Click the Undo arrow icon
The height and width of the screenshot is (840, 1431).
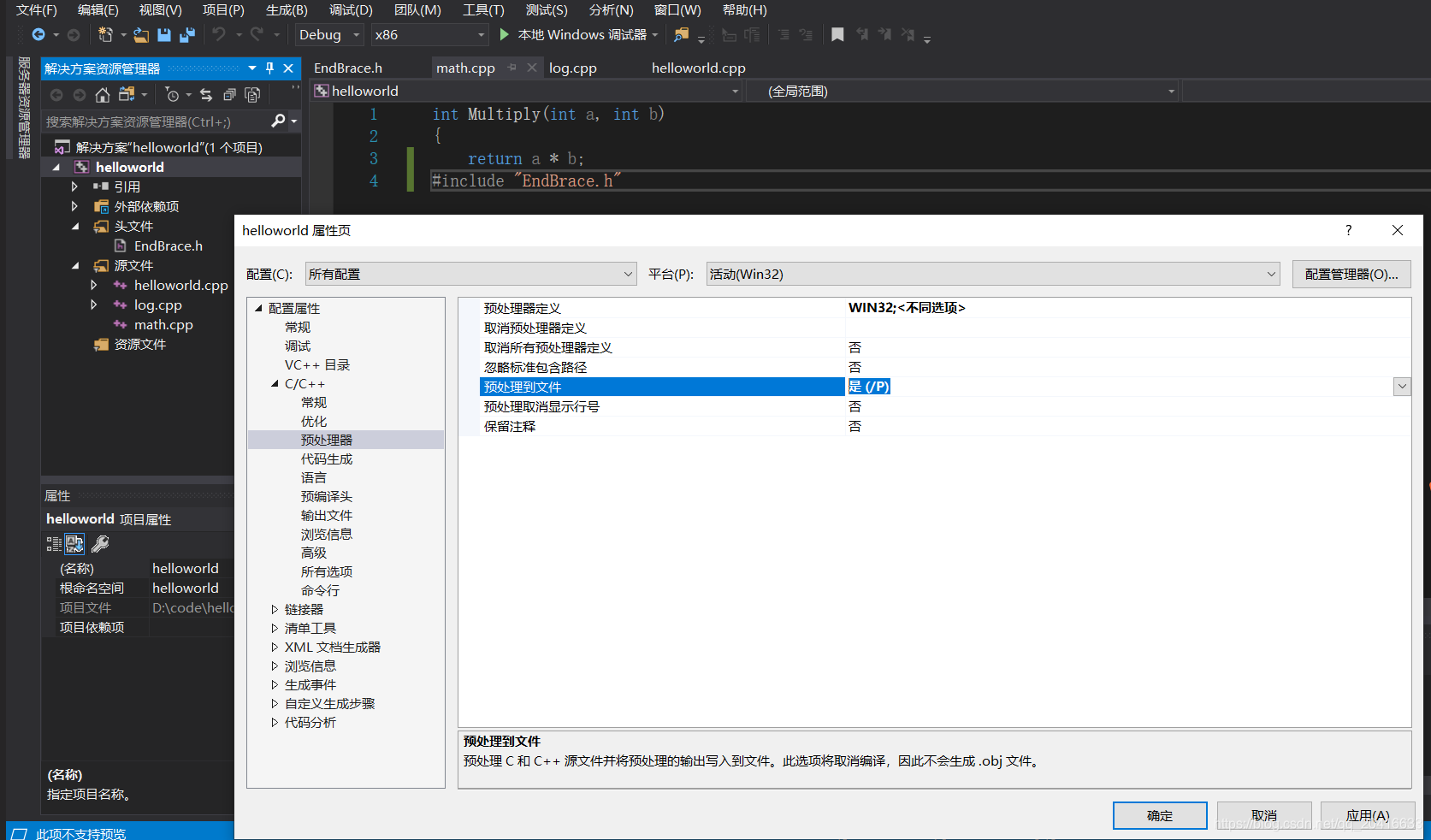[219, 35]
